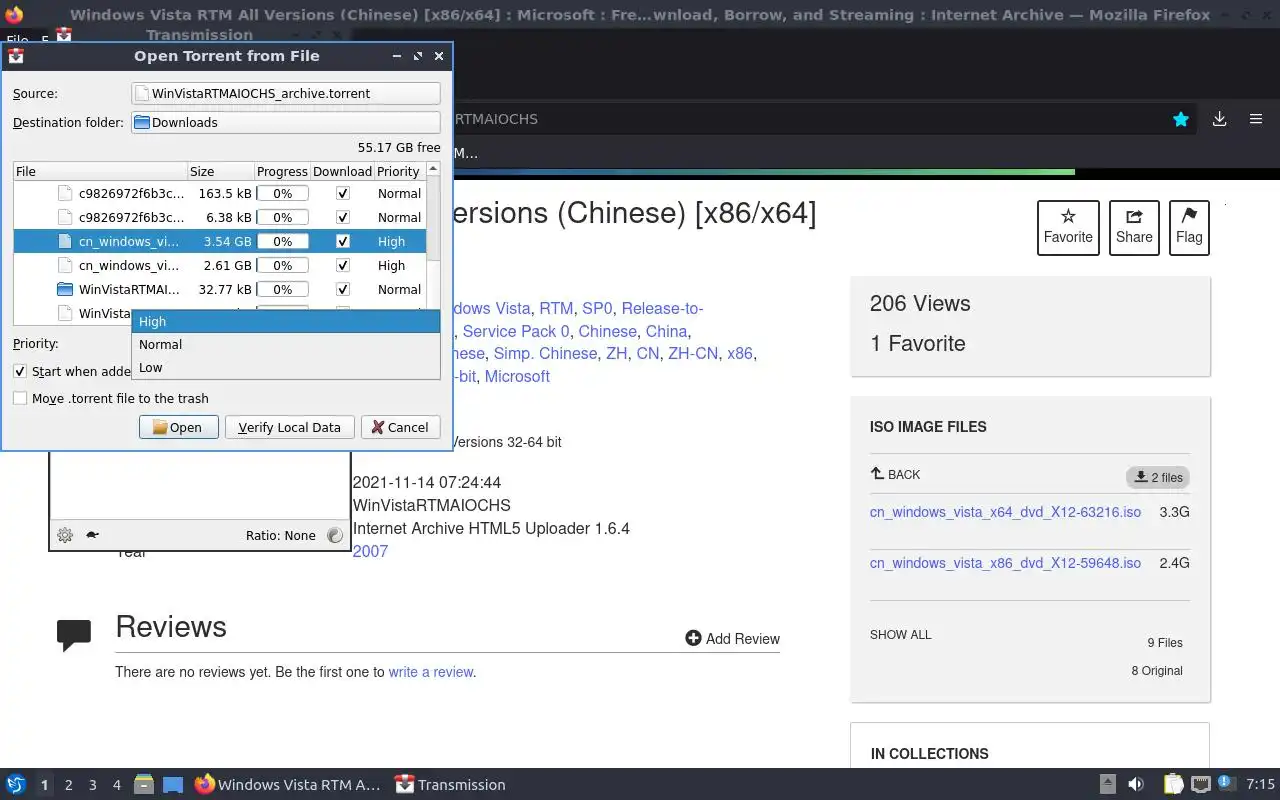The width and height of the screenshot is (1280, 800).
Task: Open cn_windows_vista_x86_dvd_X12-59648.iso link
Action: coord(1005,563)
